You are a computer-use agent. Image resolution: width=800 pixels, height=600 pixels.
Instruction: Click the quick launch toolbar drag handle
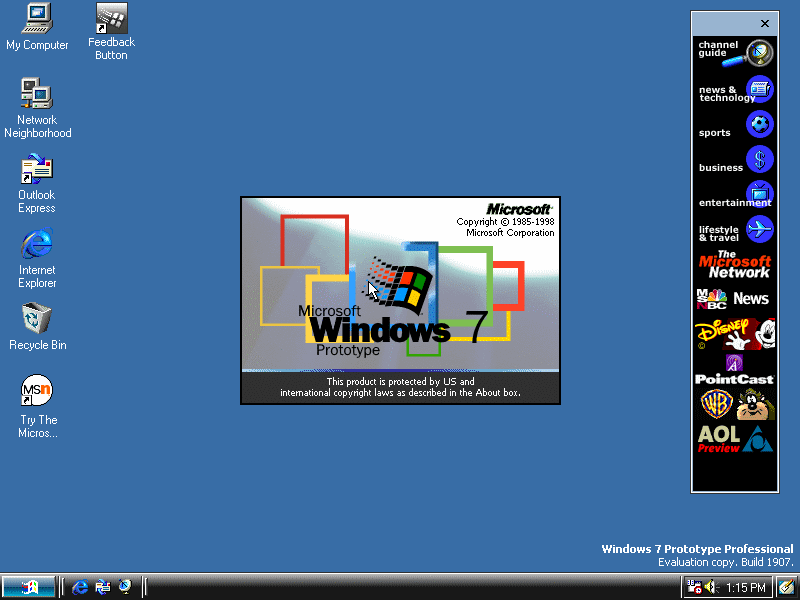coord(62,587)
